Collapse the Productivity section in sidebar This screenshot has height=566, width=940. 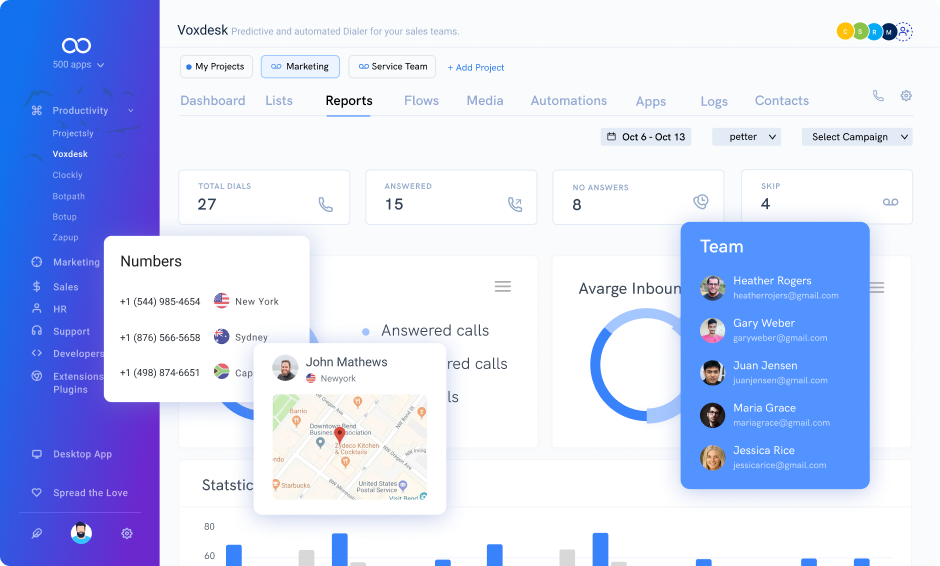(x=131, y=111)
